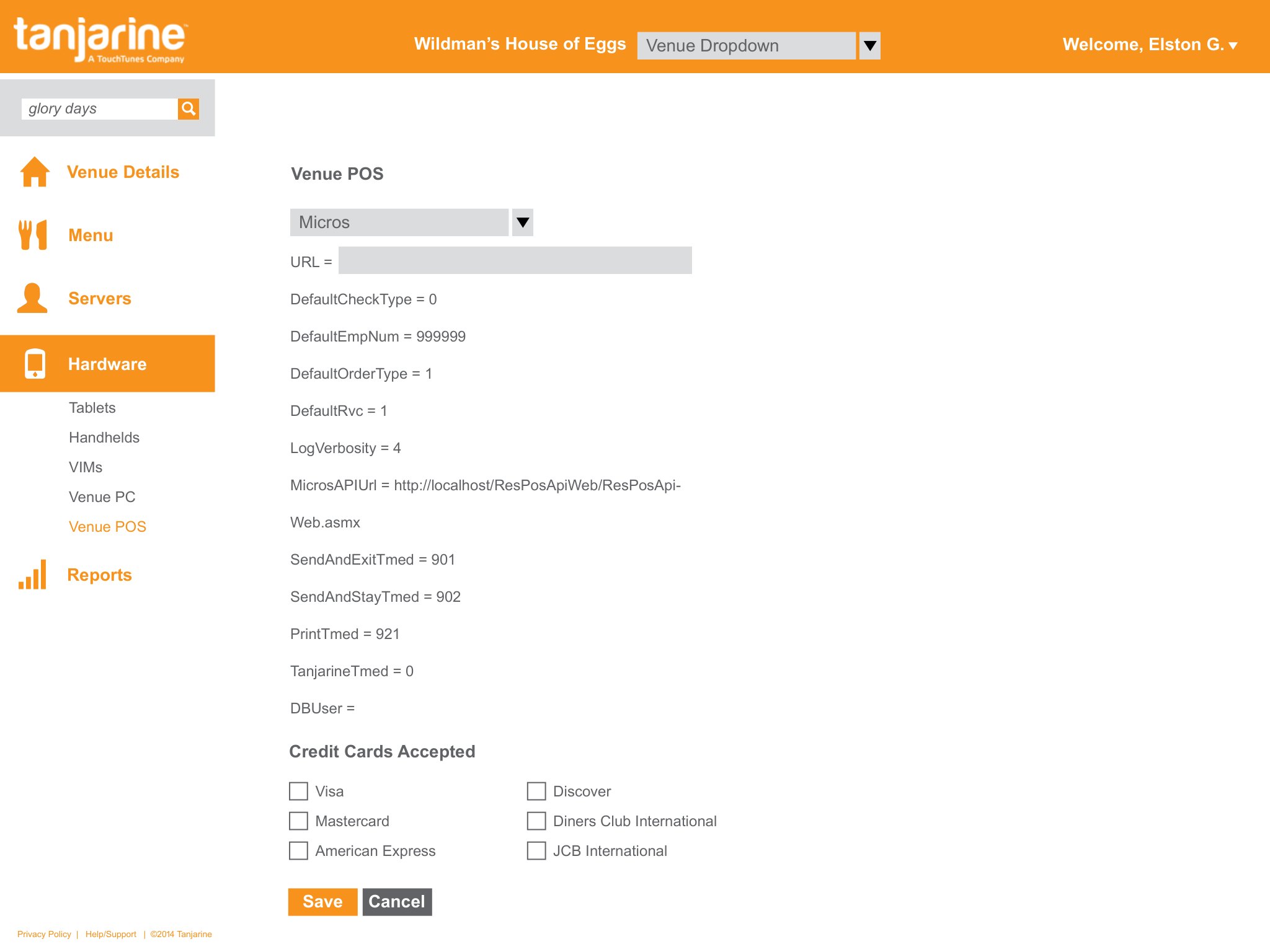Expand the Welcome, Elston G. user menu
This screenshot has height=952, width=1270.
tap(1150, 45)
